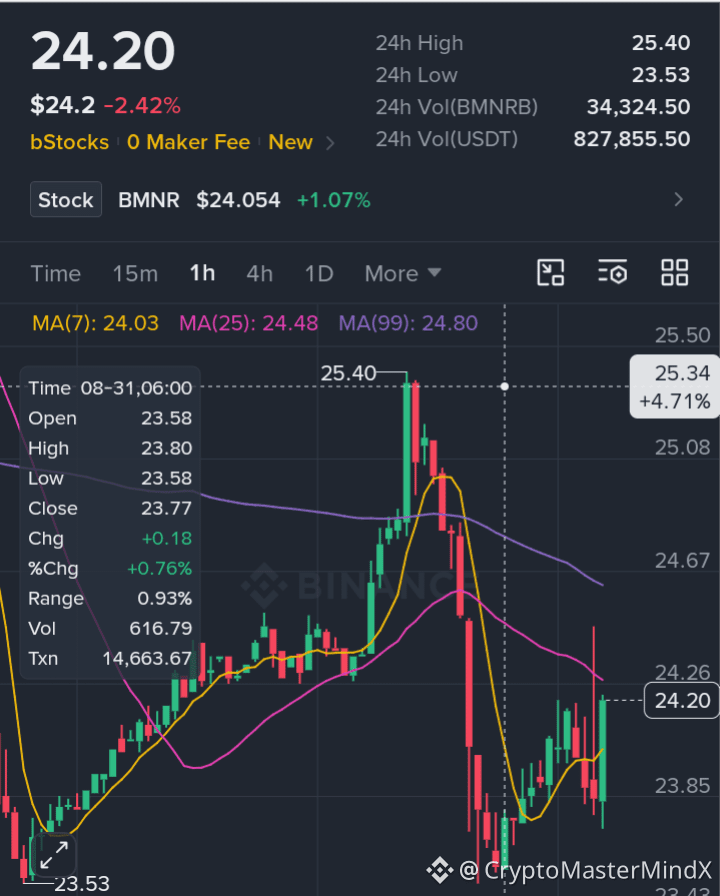
Task: Tap the 23.53 low marker on chart
Action: click(82, 884)
